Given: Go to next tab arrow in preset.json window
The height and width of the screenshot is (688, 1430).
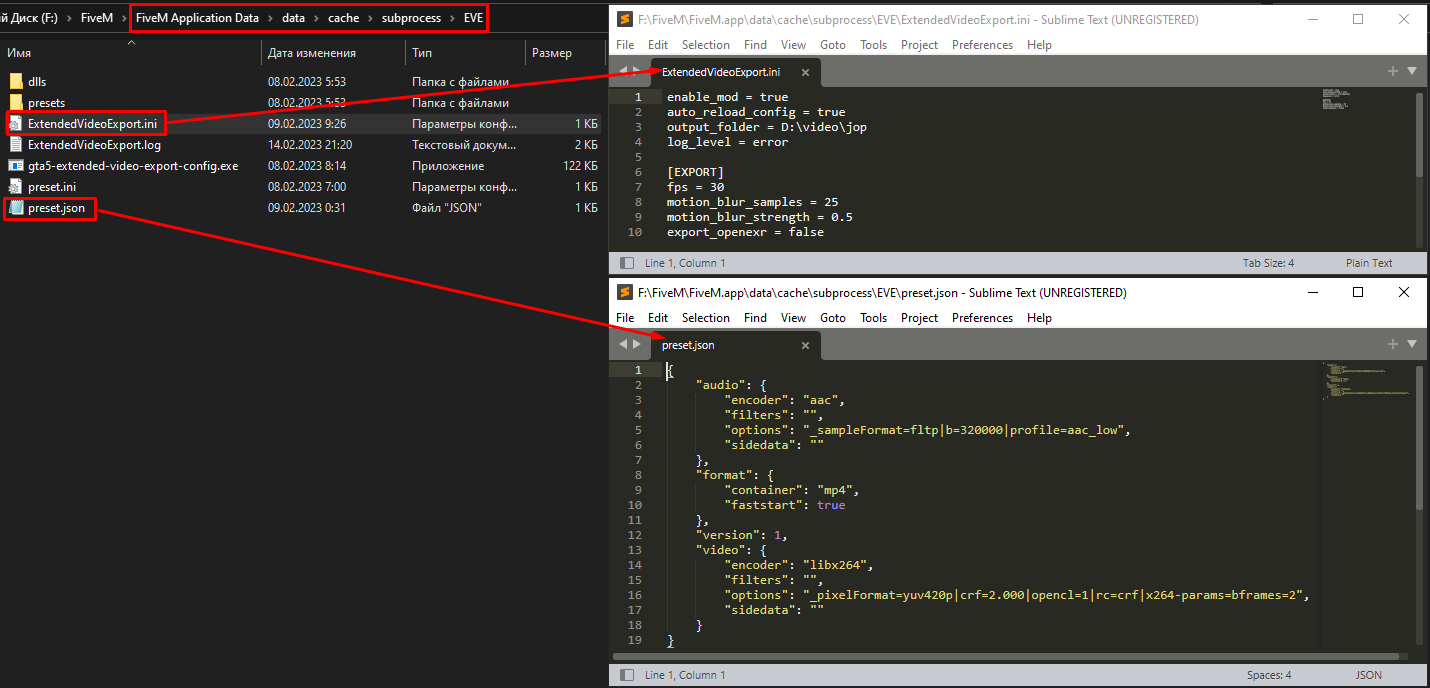Looking at the screenshot, I should [x=637, y=344].
